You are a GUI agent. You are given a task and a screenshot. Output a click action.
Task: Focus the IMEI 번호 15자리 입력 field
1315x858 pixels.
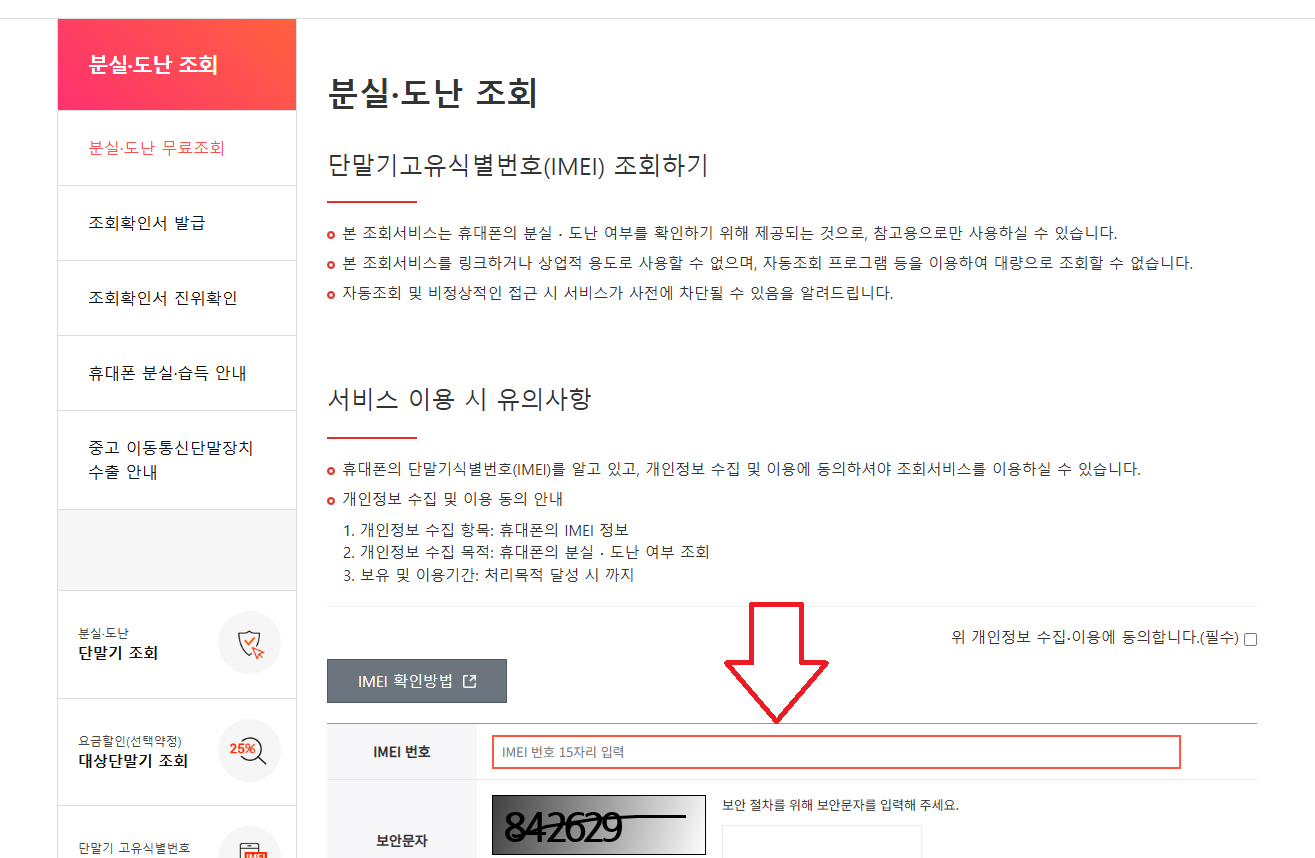[835, 752]
